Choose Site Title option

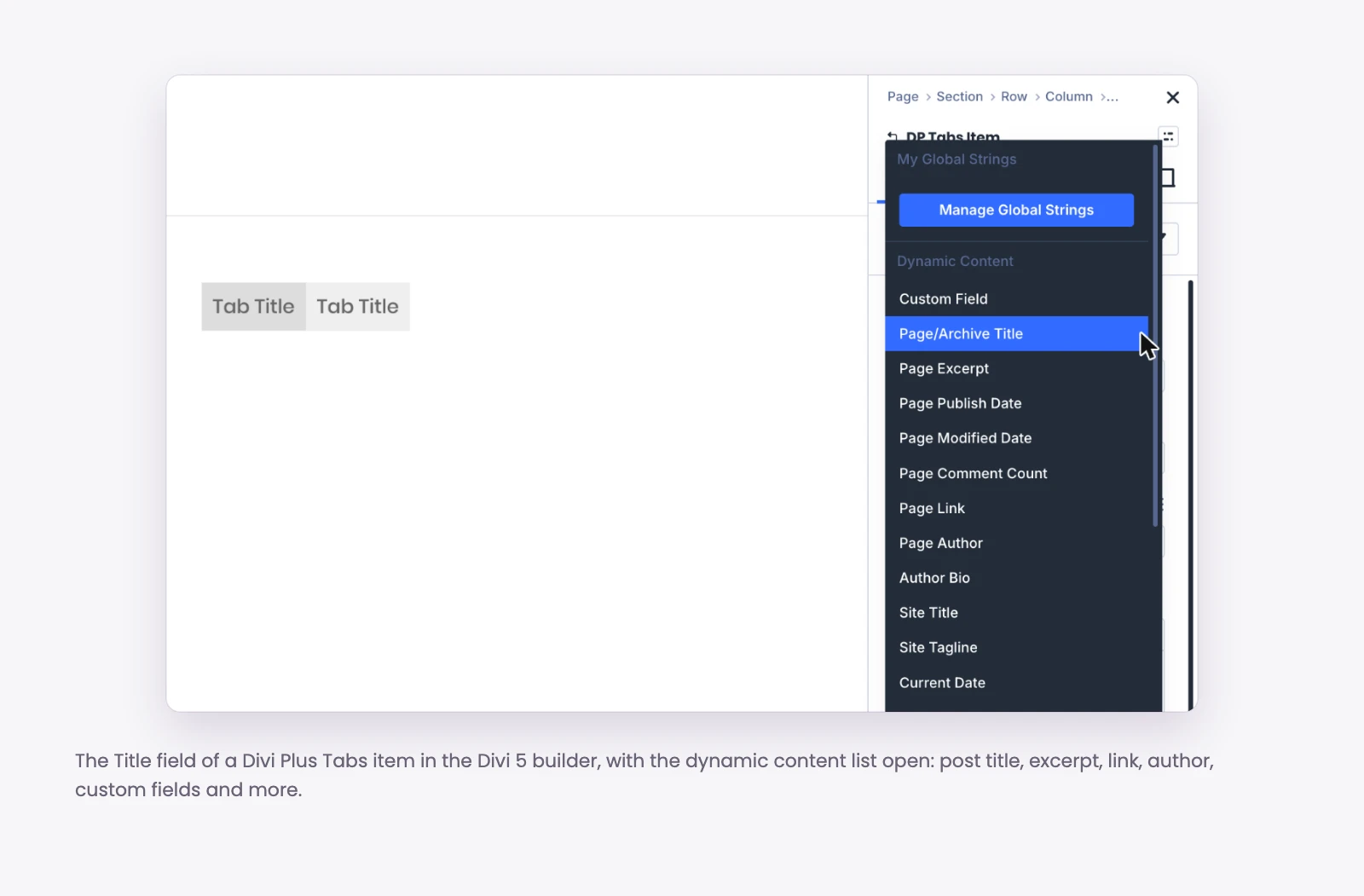pyautogui.click(x=1017, y=613)
